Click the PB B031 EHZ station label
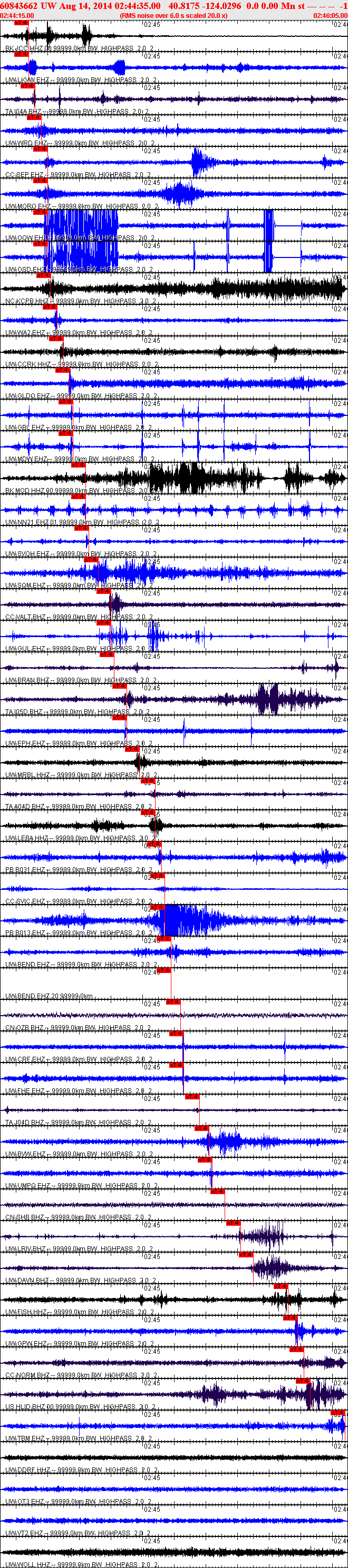The width and height of the screenshot is (348, 1568). (x=79, y=871)
